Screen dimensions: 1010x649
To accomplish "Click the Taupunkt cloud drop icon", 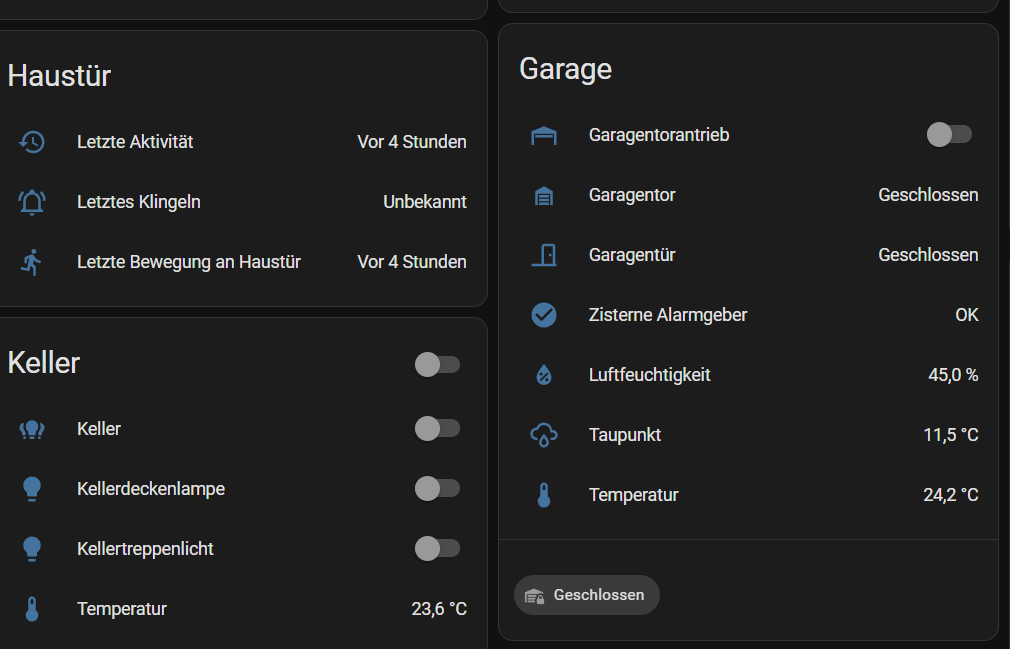I will click(543, 435).
